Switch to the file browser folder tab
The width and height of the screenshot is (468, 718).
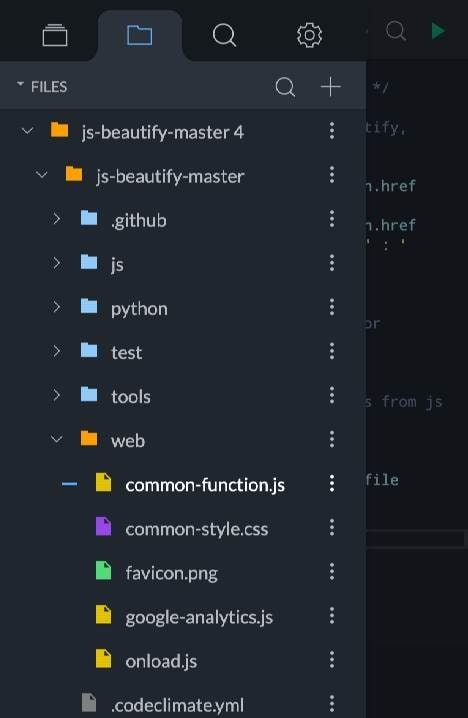[x=140, y=35]
